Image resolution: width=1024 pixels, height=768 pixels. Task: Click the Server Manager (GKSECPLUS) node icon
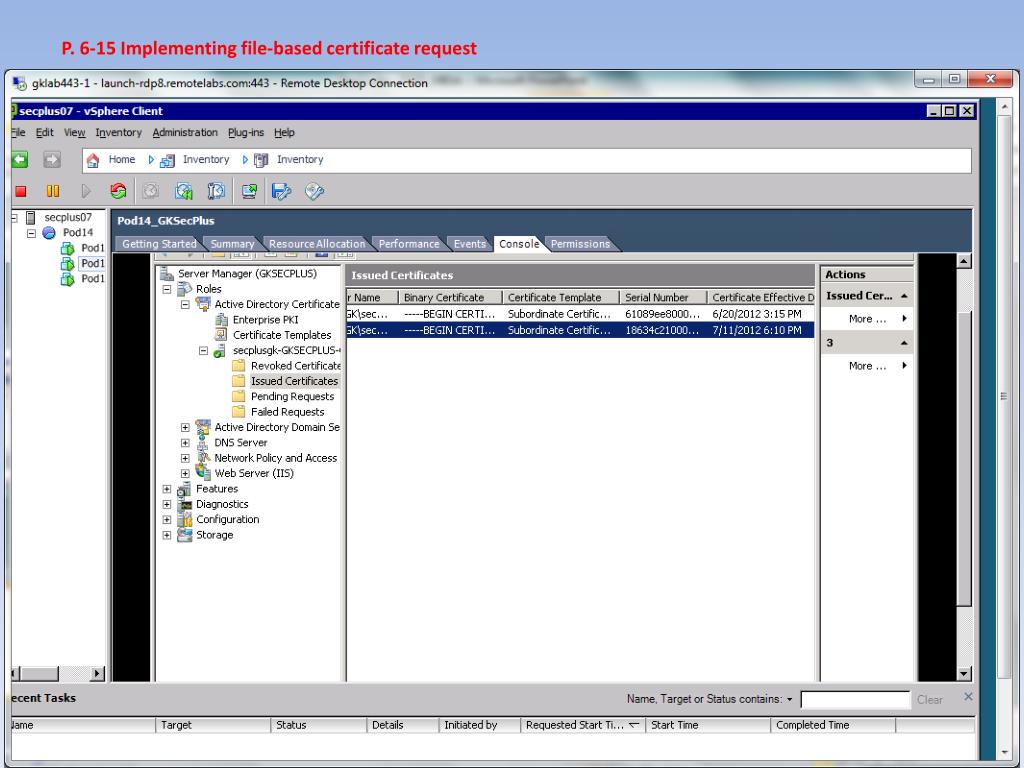pos(167,274)
